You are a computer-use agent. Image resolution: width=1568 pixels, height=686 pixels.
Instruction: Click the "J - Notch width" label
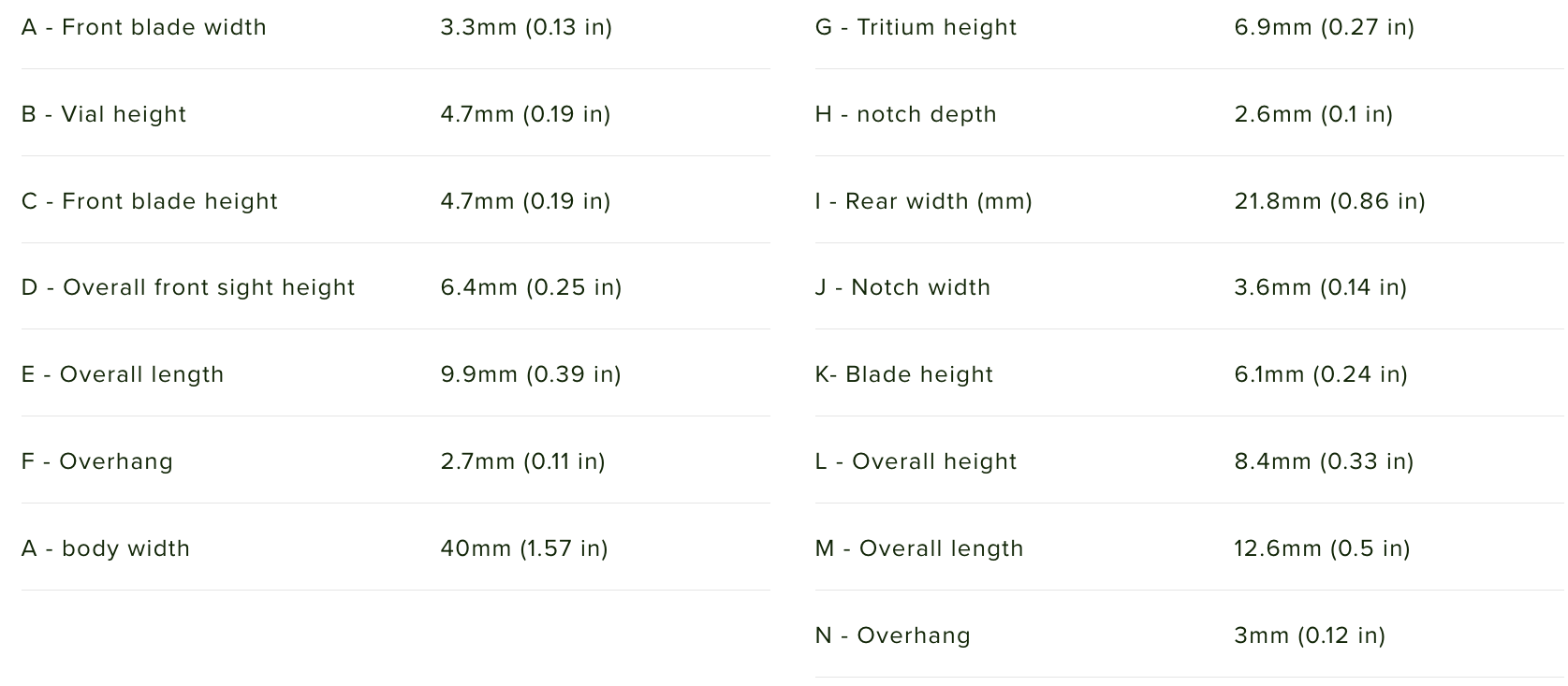(x=902, y=287)
